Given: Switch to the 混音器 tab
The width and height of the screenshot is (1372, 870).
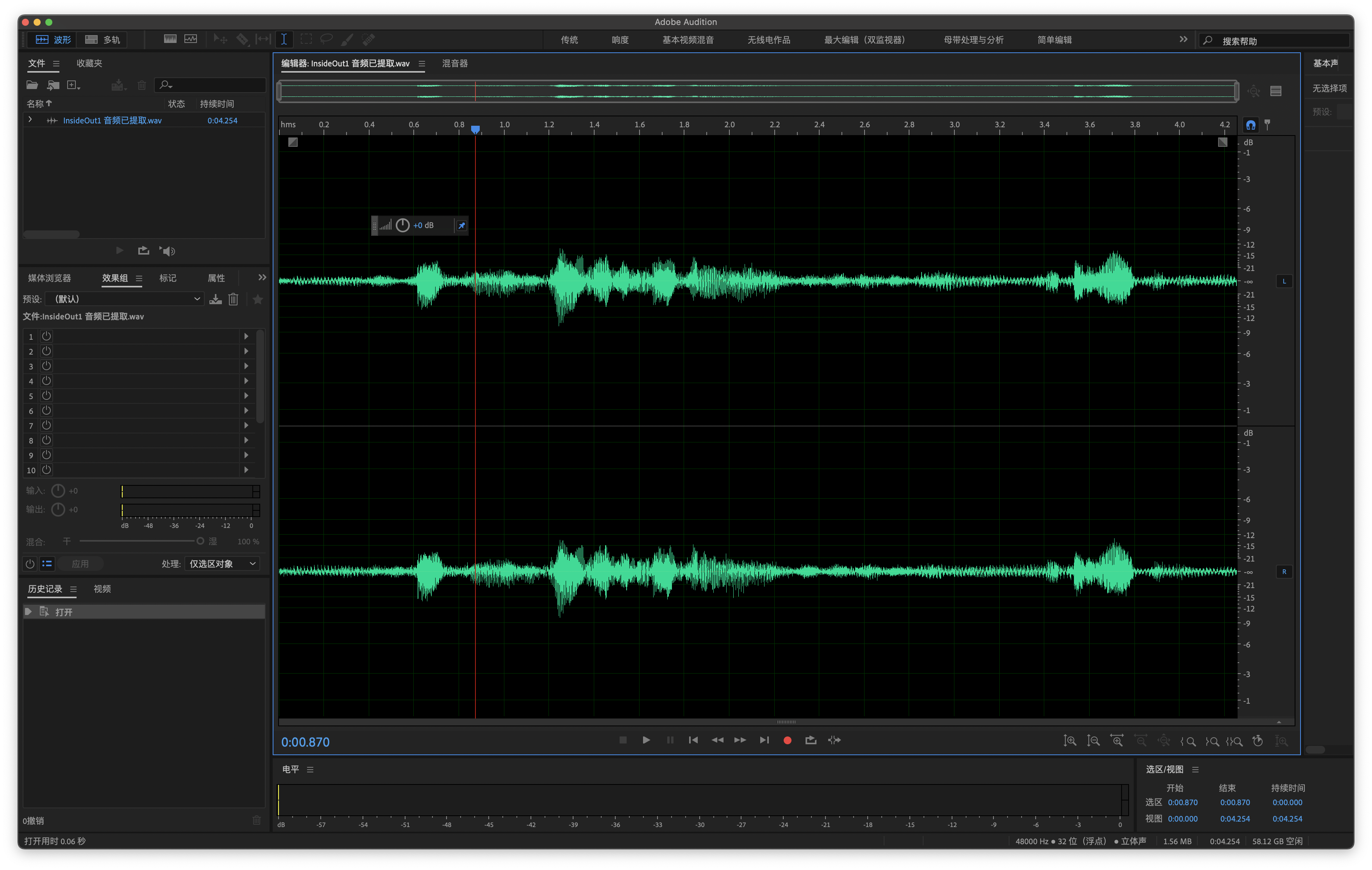Looking at the screenshot, I should coord(455,63).
